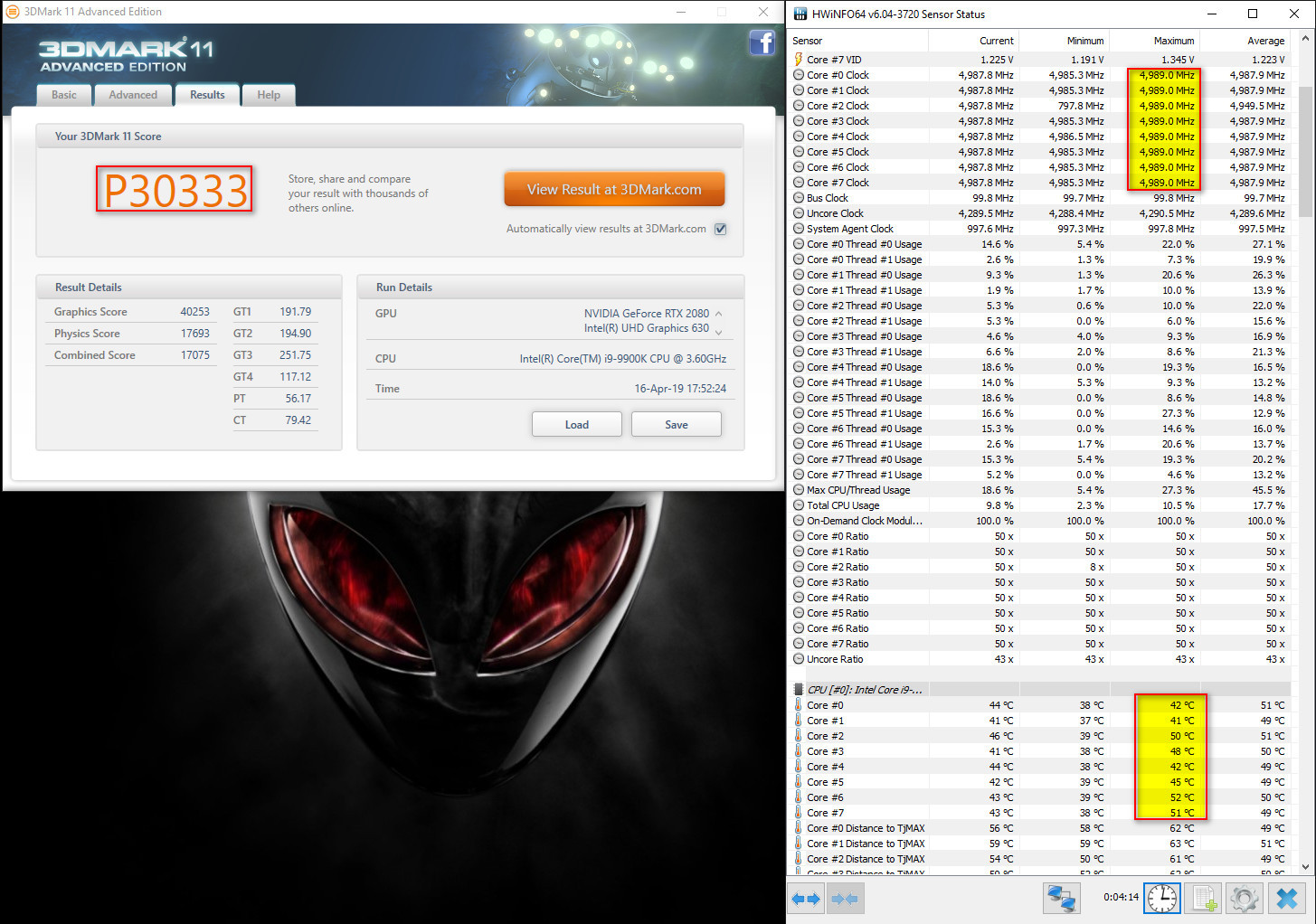Open Facebook share icon in 3DMark
The image size is (1316, 924).
pos(762,42)
